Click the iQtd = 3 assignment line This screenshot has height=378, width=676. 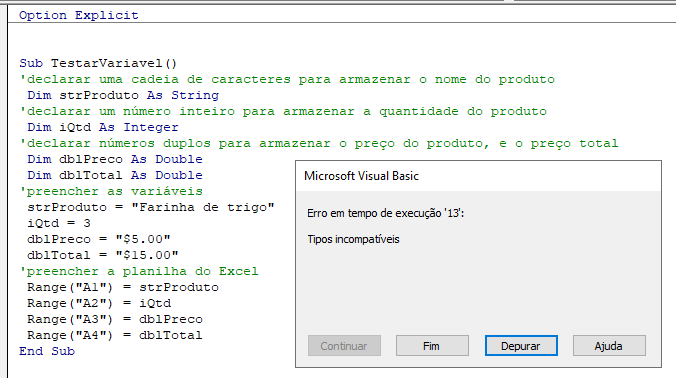coord(59,223)
